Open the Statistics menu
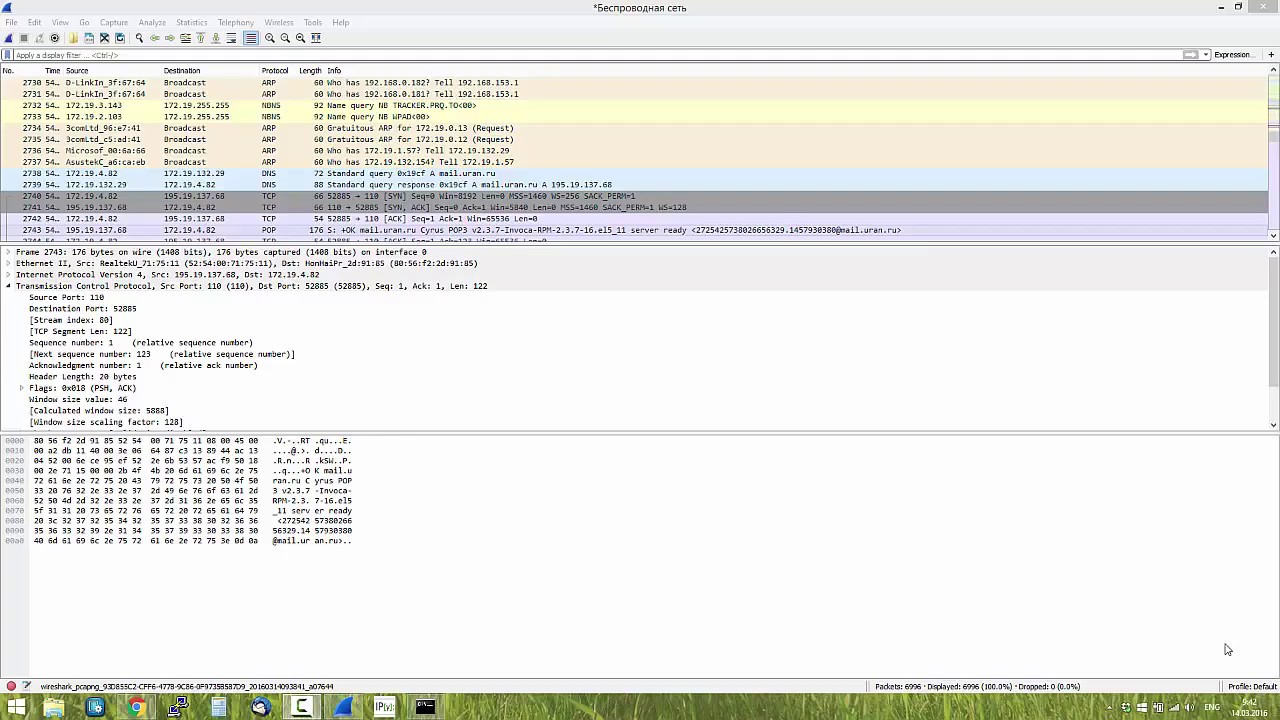Image resolution: width=1280 pixels, height=720 pixels. click(x=192, y=22)
